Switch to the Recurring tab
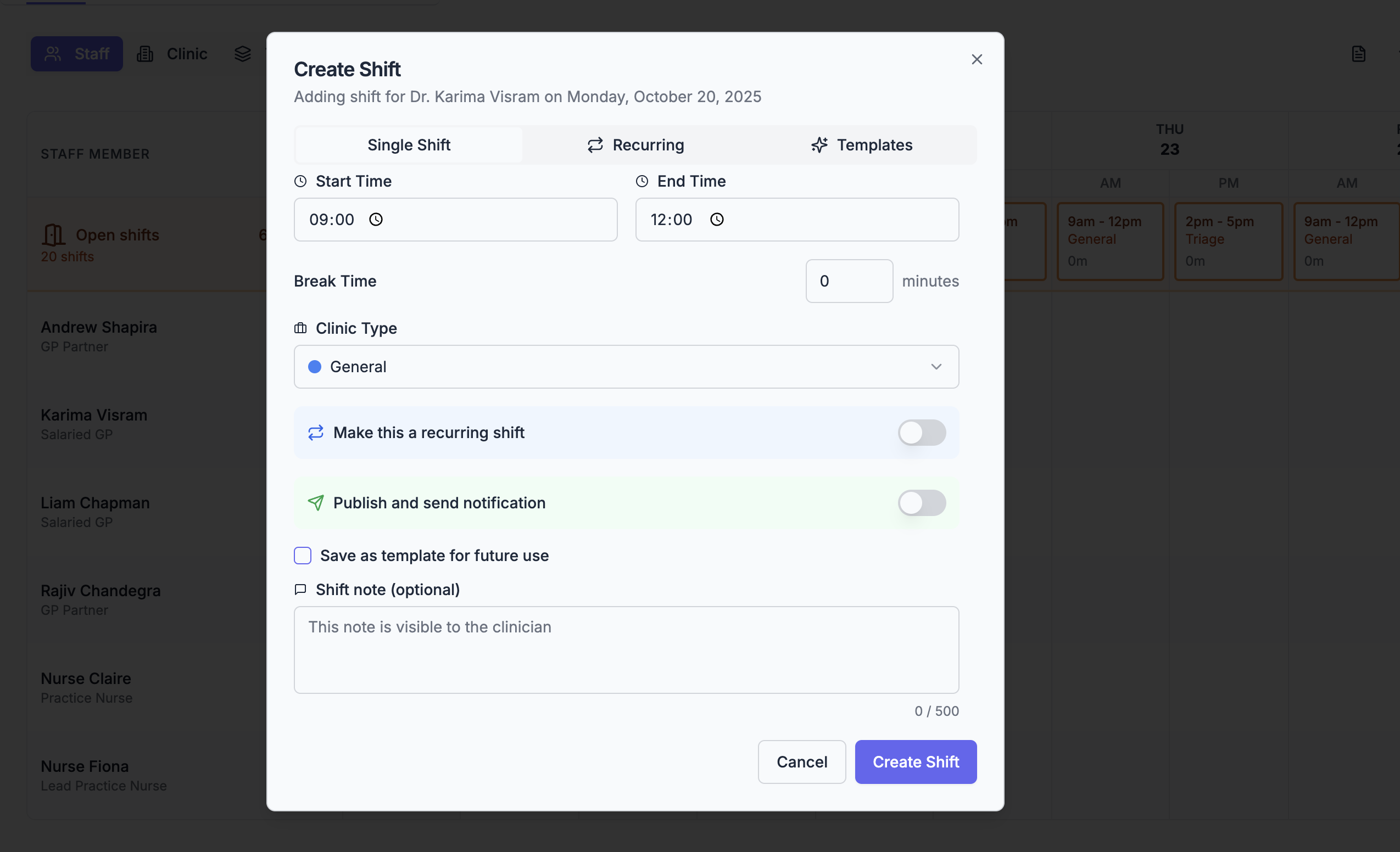 pos(636,145)
